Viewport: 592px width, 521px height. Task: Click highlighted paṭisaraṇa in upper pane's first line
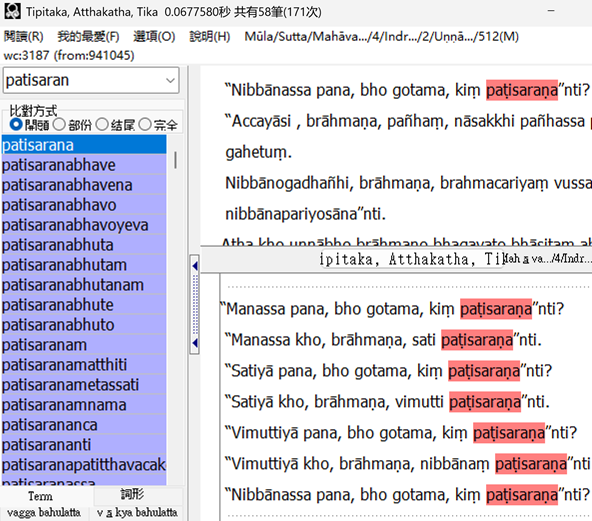[x=522, y=90]
